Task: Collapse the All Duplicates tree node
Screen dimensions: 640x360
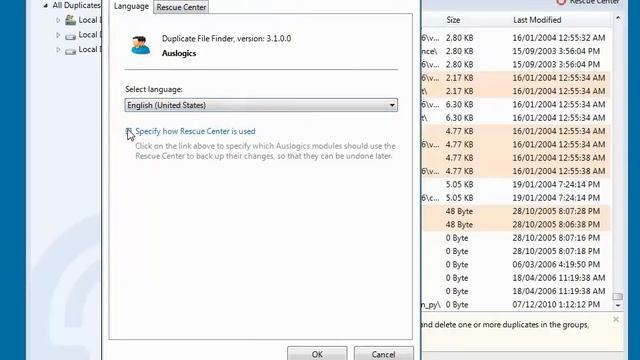Action: pyautogui.click(x=46, y=5)
